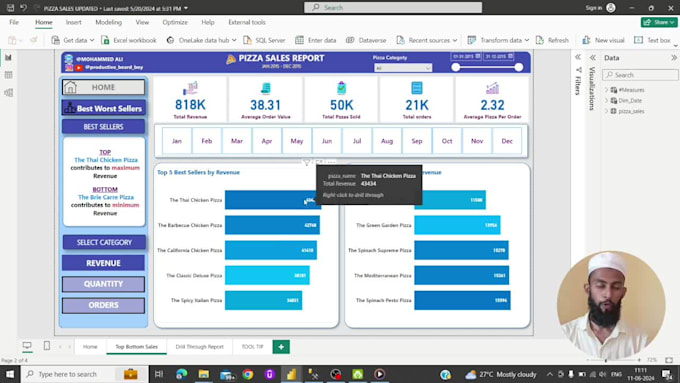680x383 pixels.
Task: Select the Dec month slicer
Action: 507,141
